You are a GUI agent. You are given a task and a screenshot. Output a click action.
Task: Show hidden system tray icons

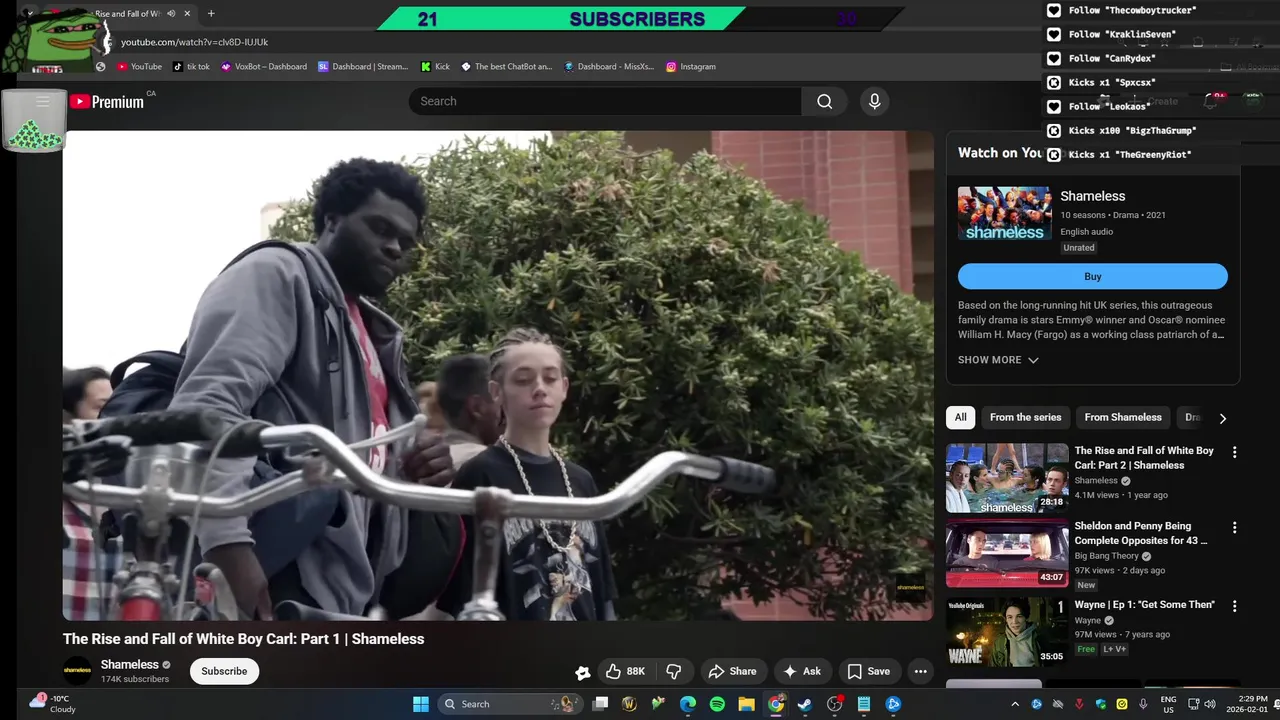coord(1015,704)
